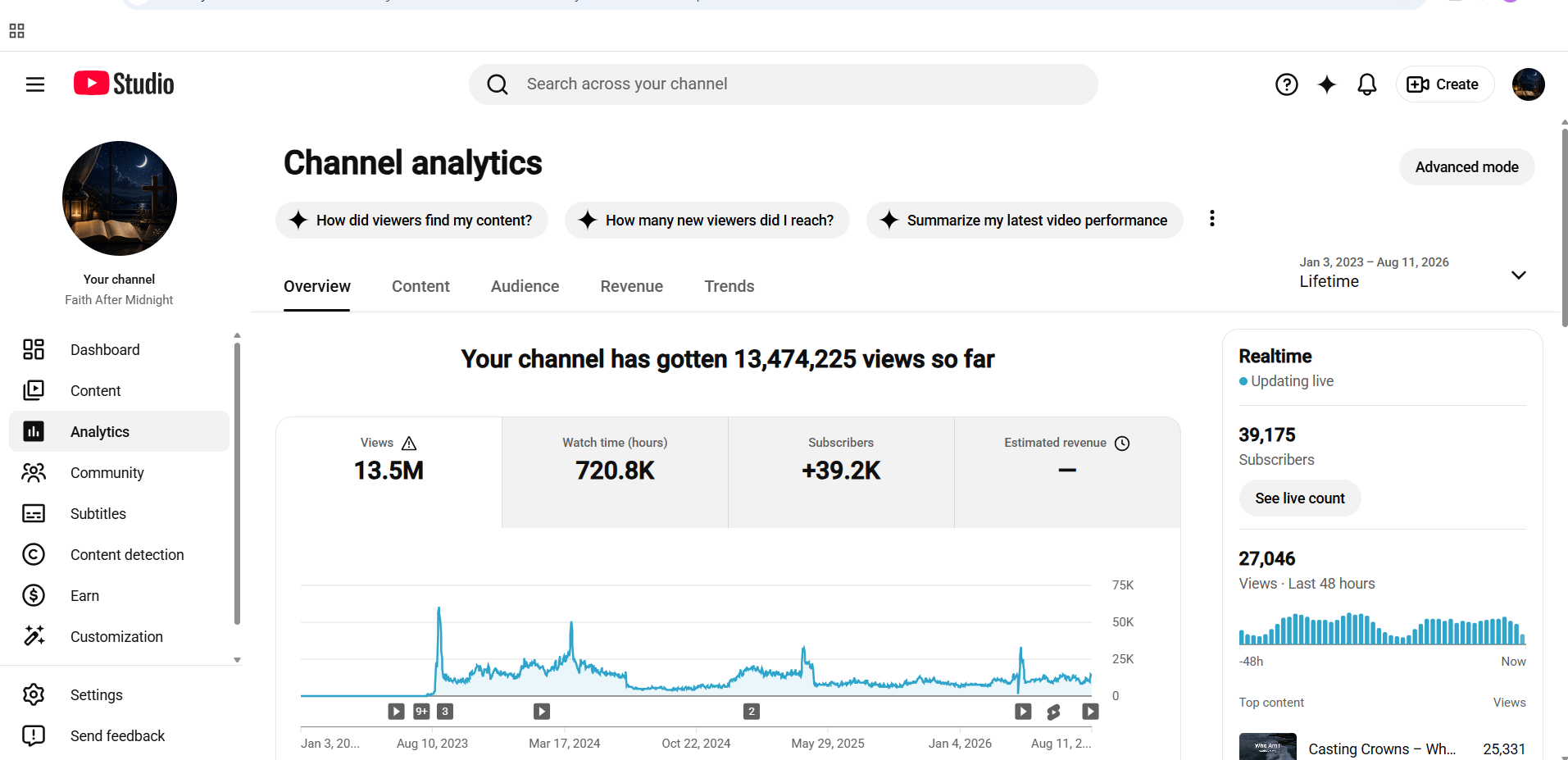This screenshot has height=760, width=1568.
Task: Click the Help question mark icon
Action: pyautogui.click(x=1287, y=84)
